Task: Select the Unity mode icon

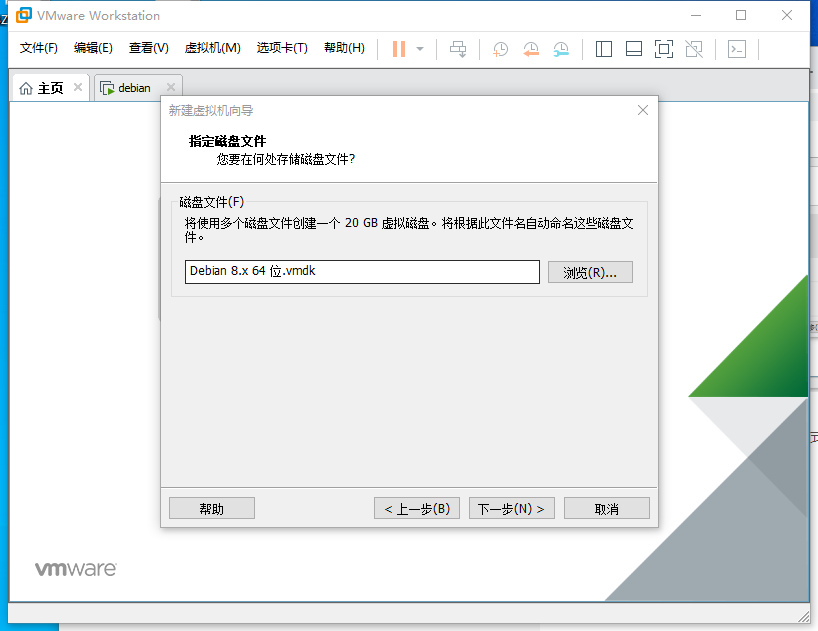Action: tap(694, 48)
